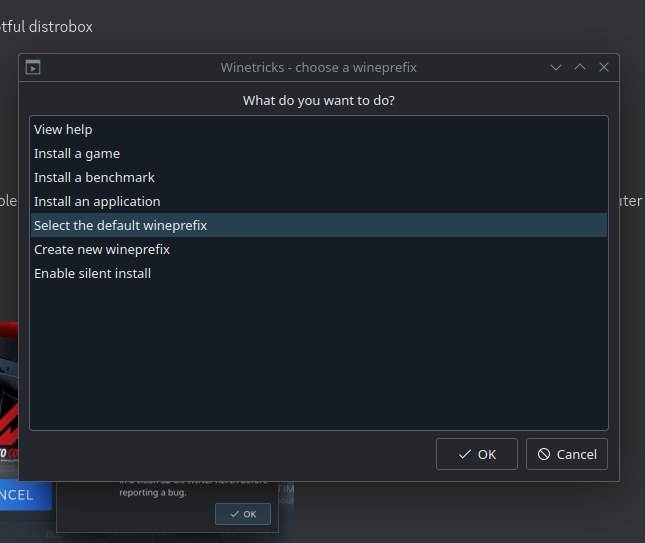Open the window menu icon in title bar
The height and width of the screenshot is (543, 645).
(33, 67)
